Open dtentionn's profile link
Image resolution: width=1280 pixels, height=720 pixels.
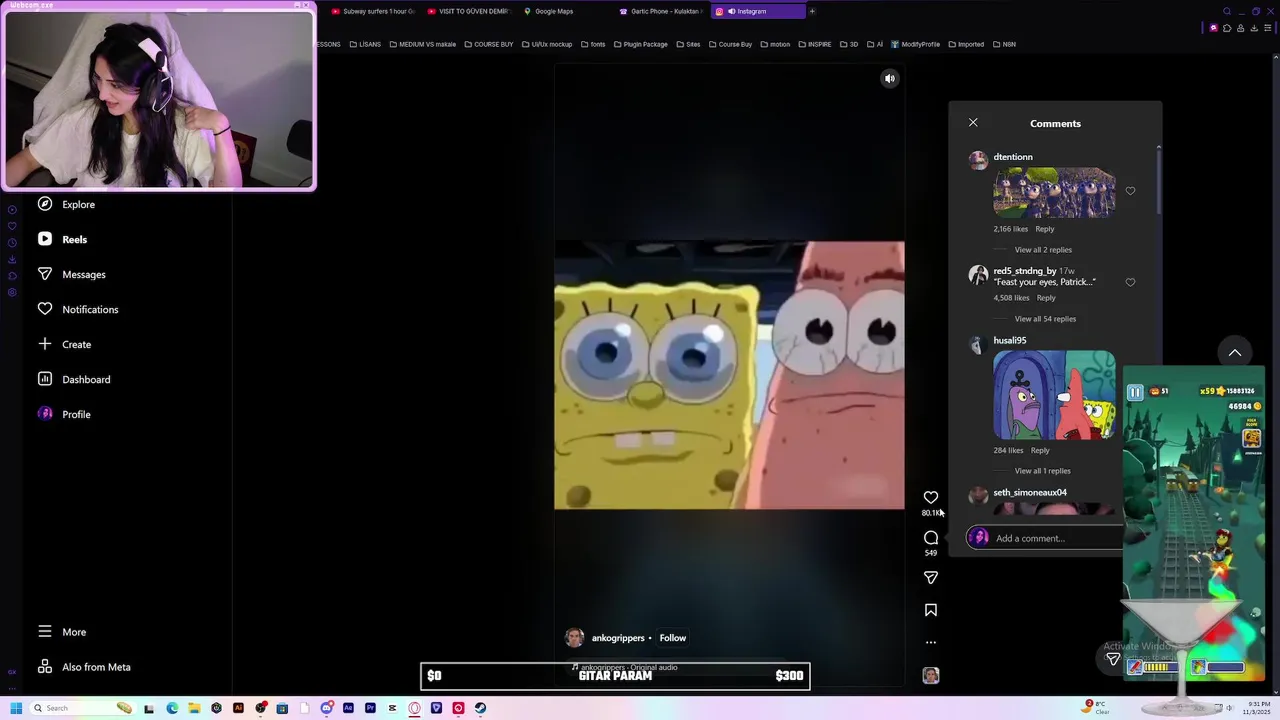(1013, 157)
